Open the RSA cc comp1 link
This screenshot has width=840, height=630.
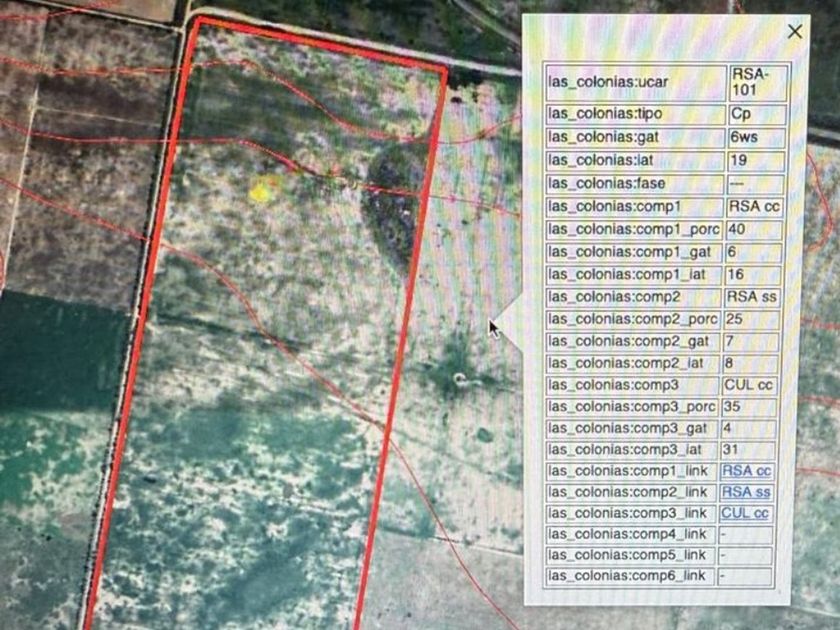tap(746, 470)
